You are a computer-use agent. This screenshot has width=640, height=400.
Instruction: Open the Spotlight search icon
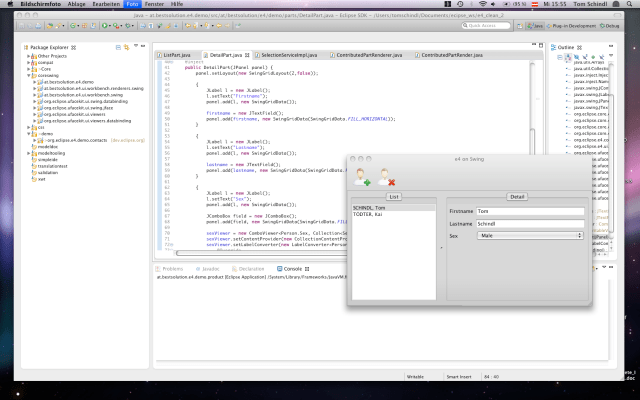click(631, 4)
